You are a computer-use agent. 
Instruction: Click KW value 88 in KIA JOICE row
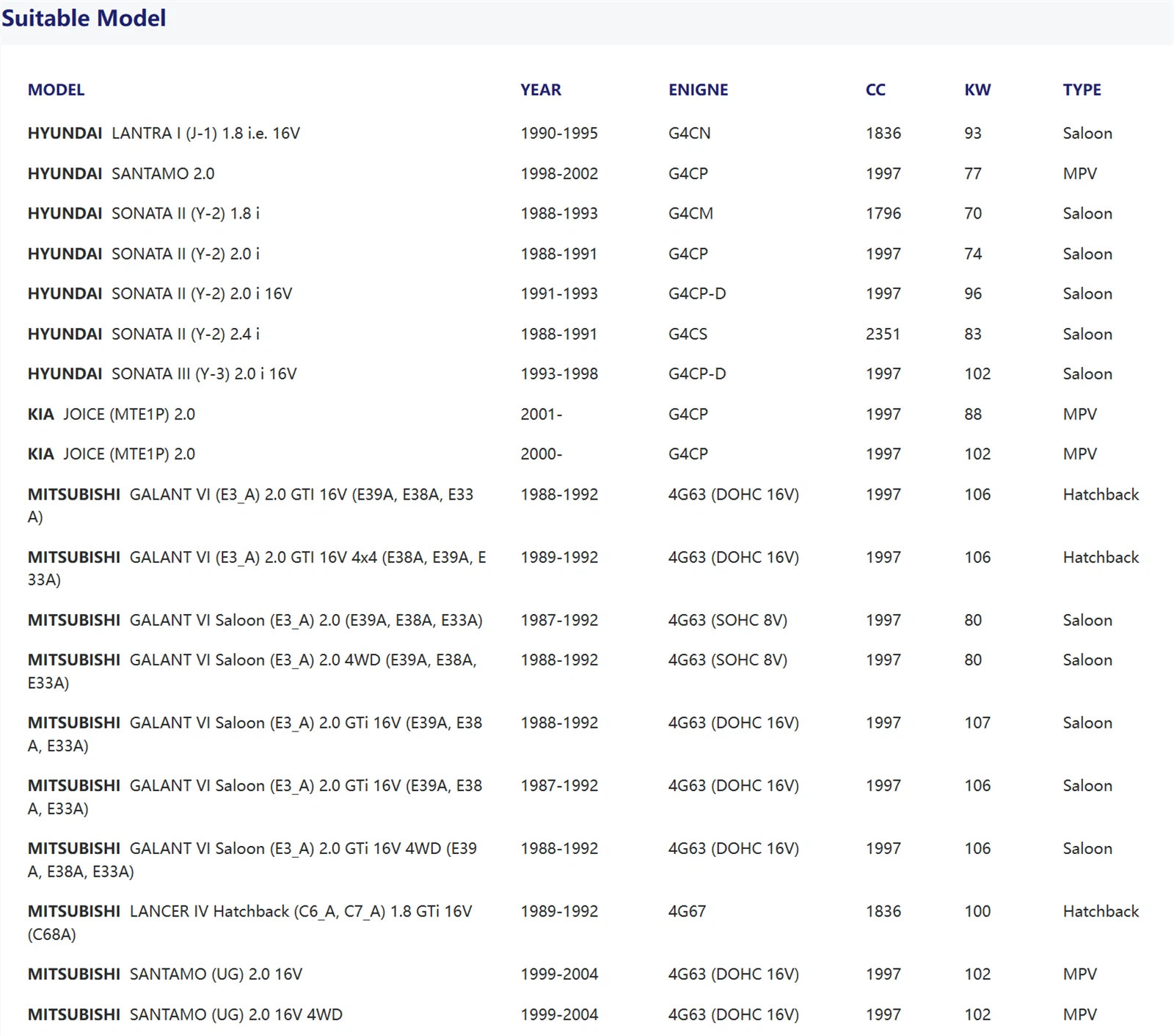pyautogui.click(x=973, y=414)
